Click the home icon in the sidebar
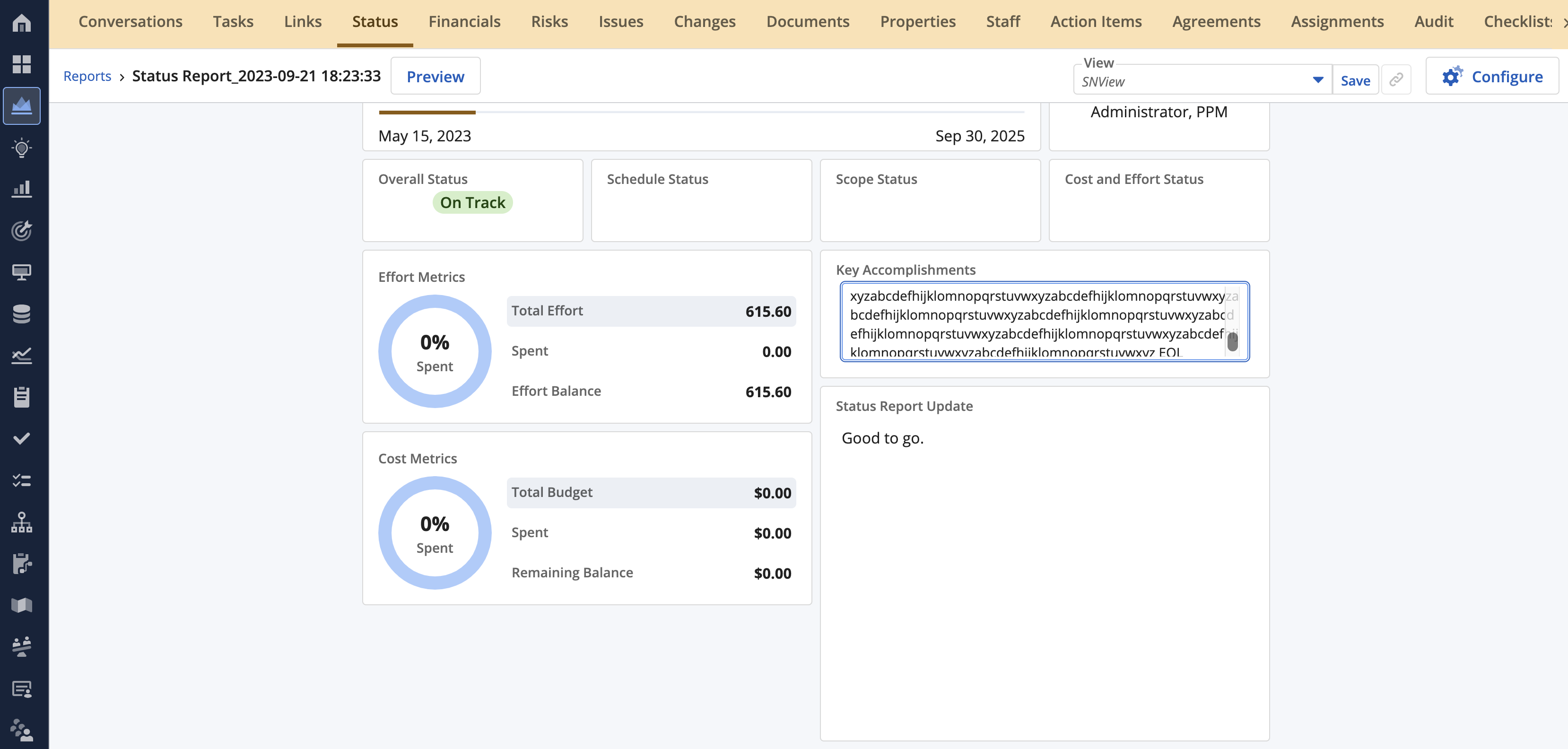 pyautogui.click(x=22, y=23)
